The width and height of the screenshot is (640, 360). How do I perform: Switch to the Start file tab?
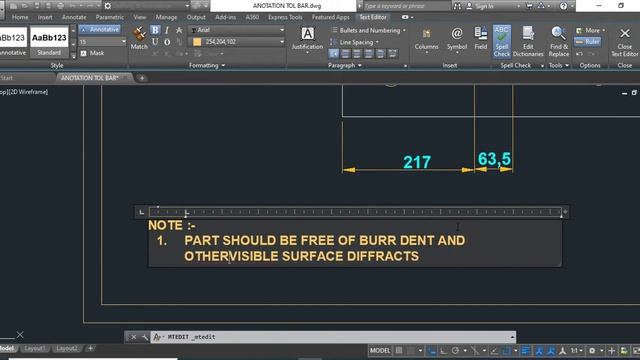[7, 78]
